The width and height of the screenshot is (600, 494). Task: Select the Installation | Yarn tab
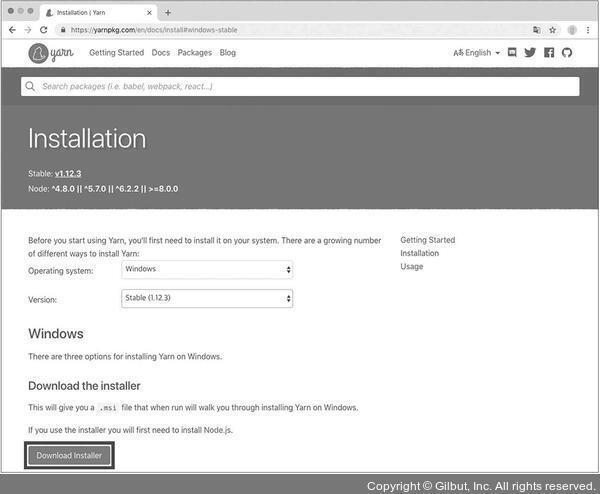coord(98,13)
